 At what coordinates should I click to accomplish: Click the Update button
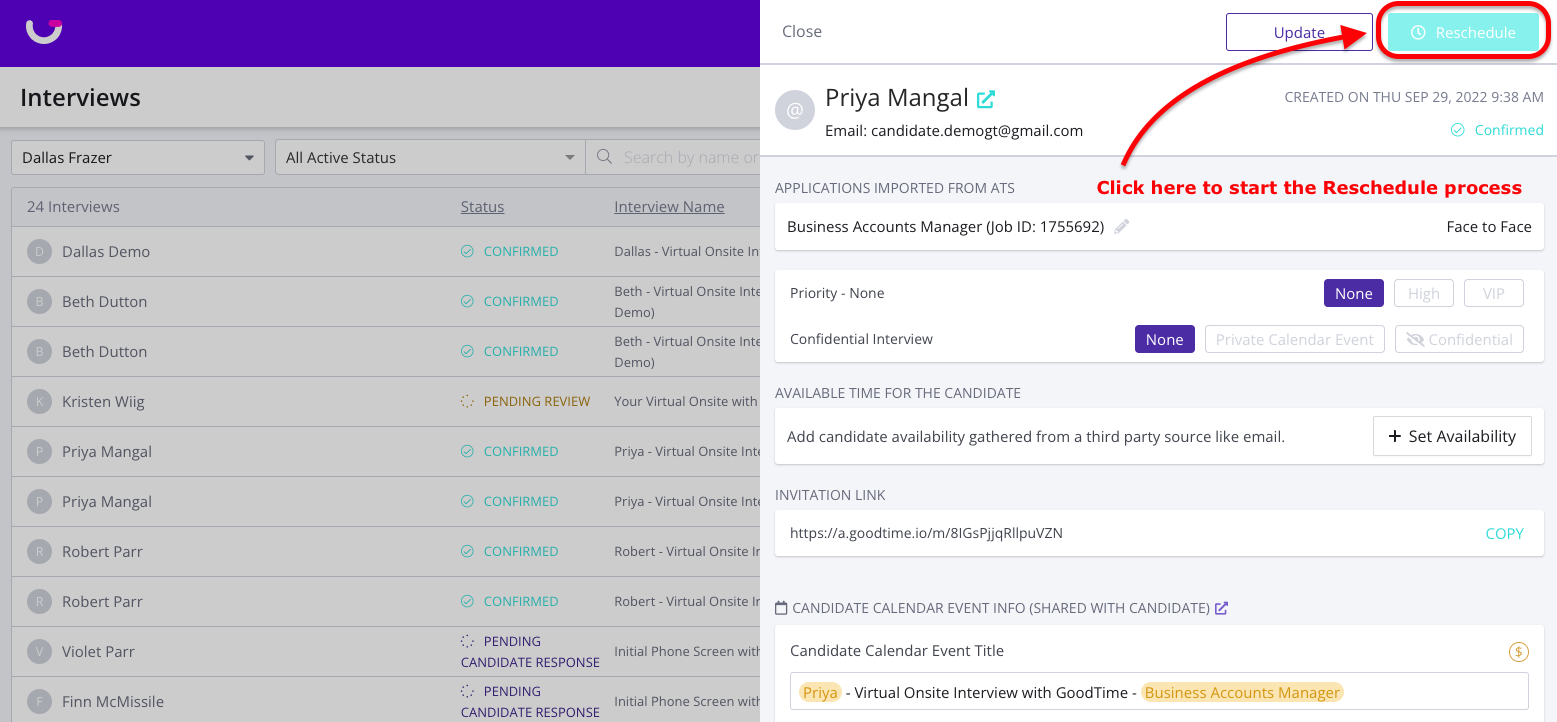(x=1299, y=32)
